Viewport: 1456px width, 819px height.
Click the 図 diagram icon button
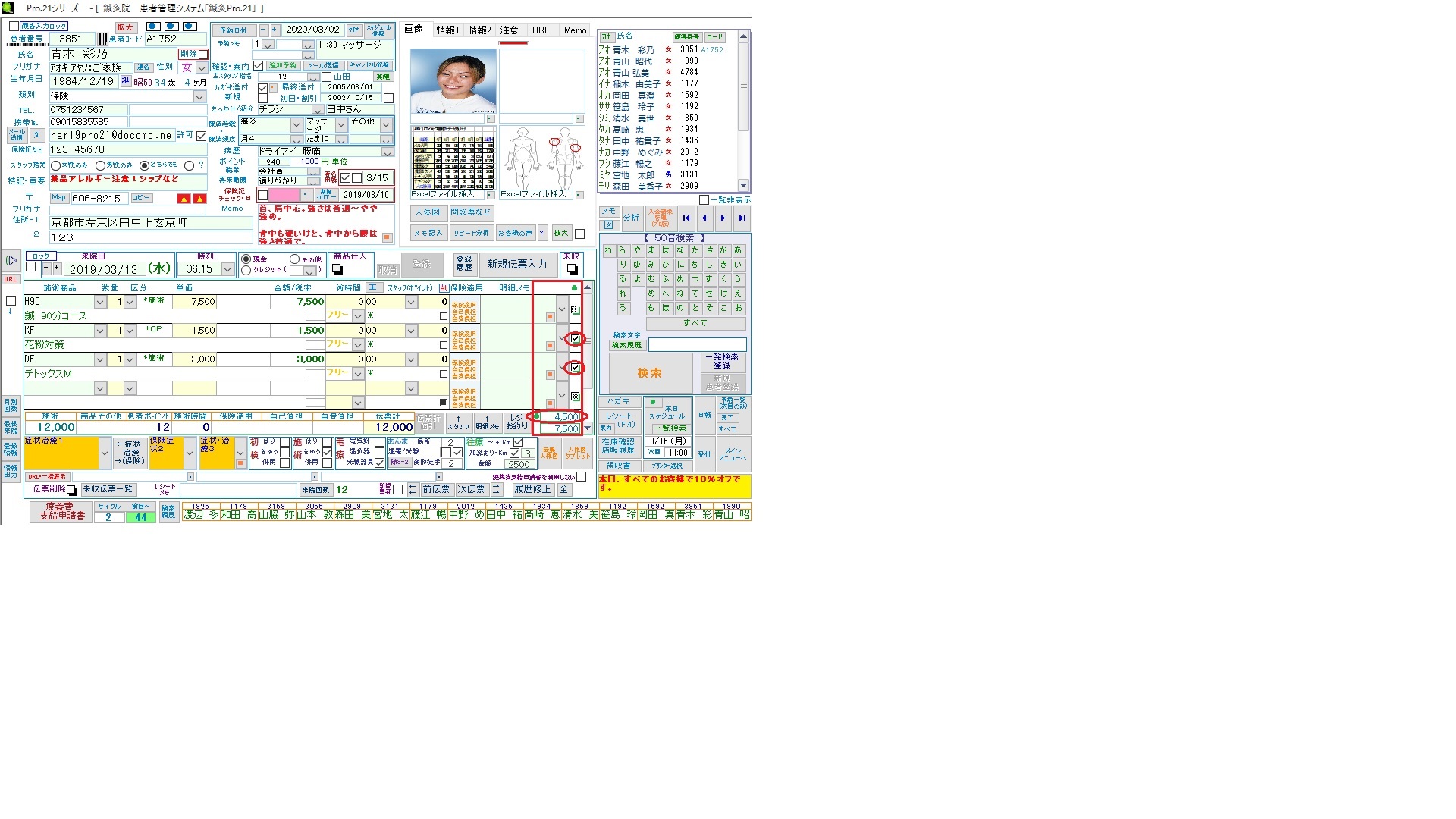coord(609,225)
